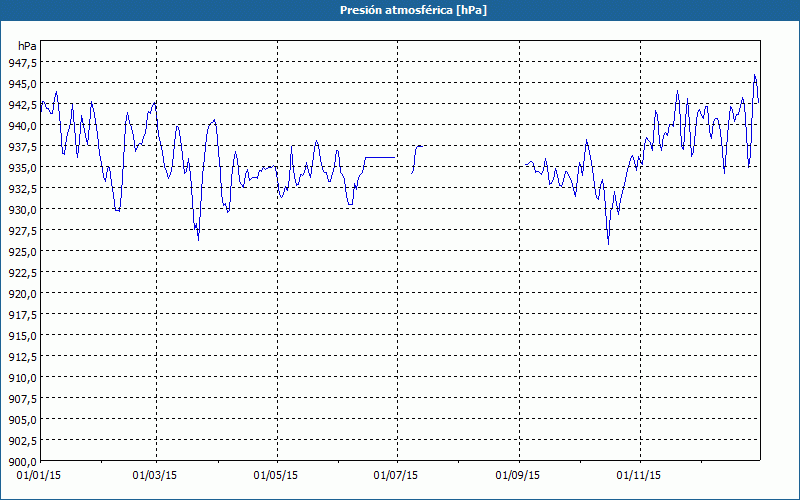Click the 01/09/15 date label

[x=518, y=475]
